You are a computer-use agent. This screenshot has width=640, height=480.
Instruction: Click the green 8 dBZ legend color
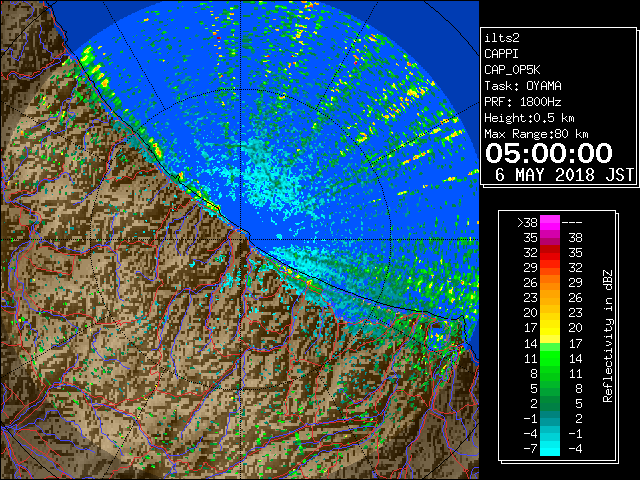pyautogui.click(x=550, y=373)
